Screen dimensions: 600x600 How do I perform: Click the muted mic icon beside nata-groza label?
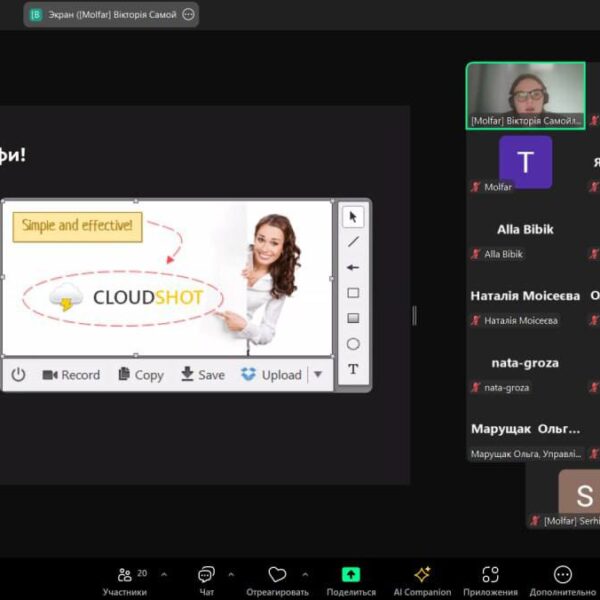click(476, 388)
